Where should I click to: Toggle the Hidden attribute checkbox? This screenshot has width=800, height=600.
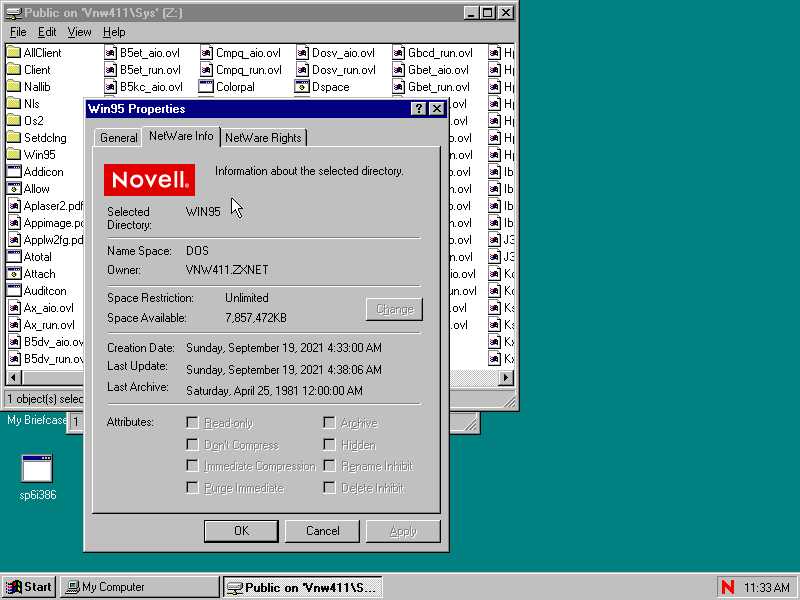[330, 445]
